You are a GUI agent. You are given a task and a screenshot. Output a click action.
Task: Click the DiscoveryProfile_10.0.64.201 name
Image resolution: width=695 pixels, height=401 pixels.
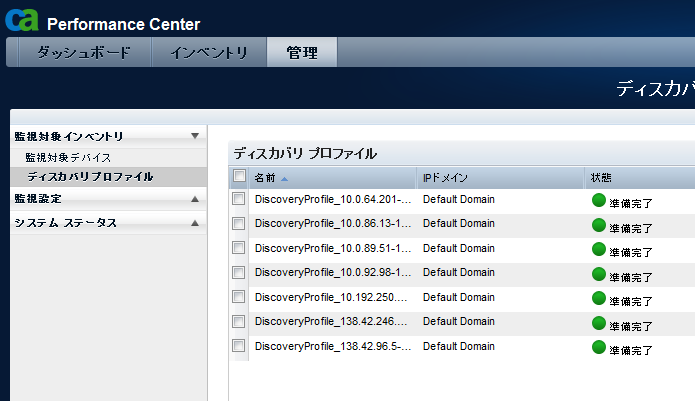[333, 200]
